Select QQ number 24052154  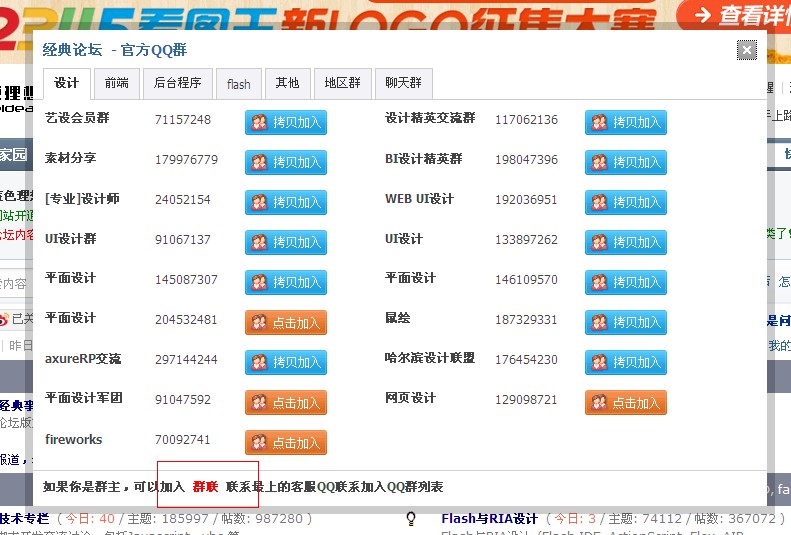click(x=183, y=200)
